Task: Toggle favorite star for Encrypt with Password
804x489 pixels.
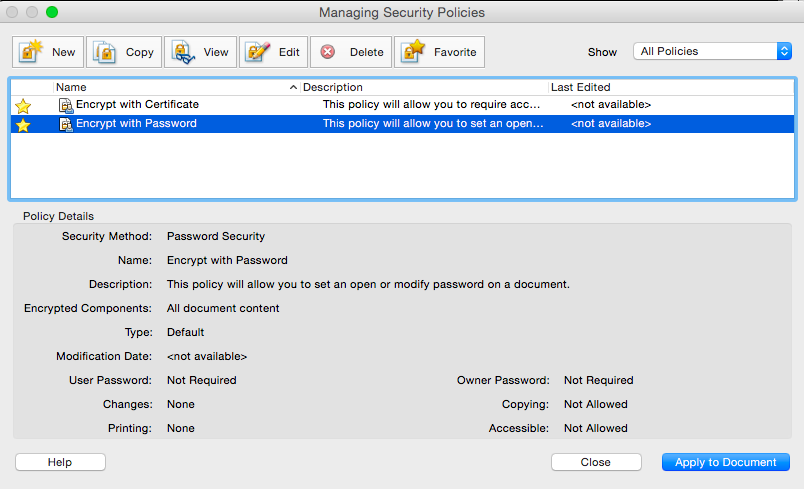Action: (23, 125)
